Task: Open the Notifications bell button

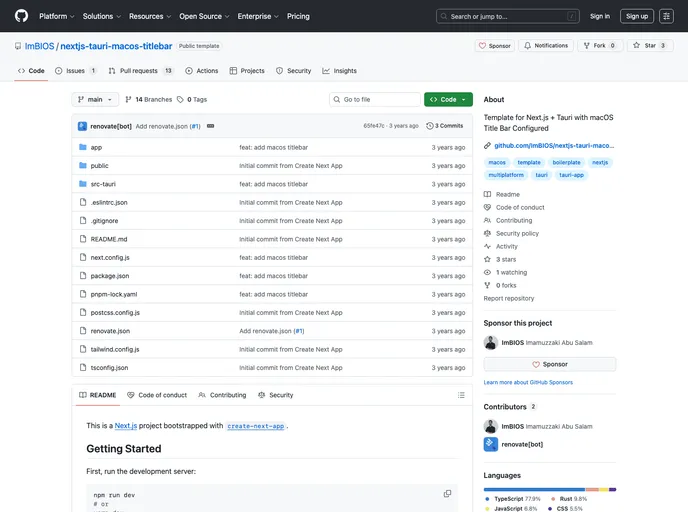Action: tap(545, 46)
